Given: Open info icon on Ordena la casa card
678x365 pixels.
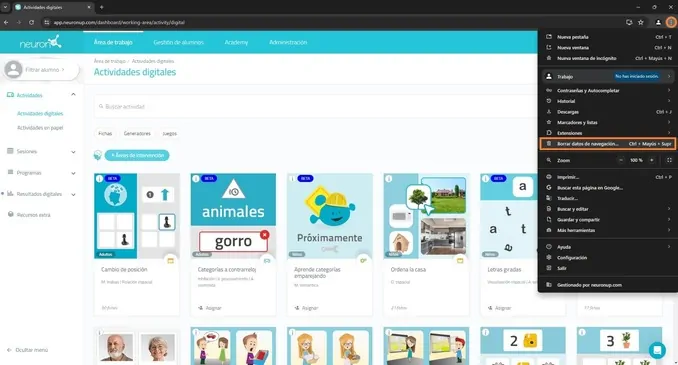Looking at the screenshot, I should (x=389, y=179).
